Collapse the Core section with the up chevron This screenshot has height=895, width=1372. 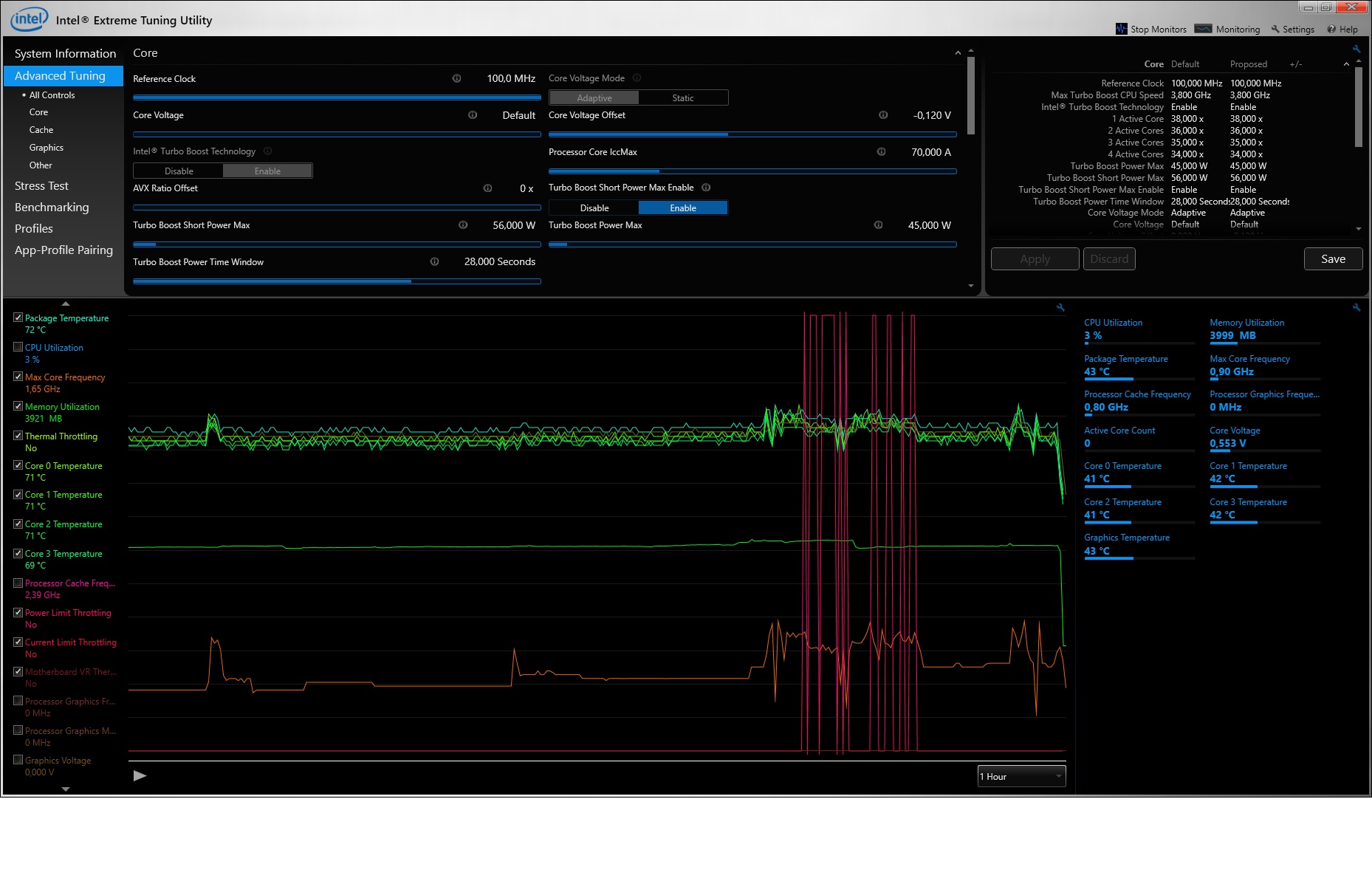click(958, 53)
